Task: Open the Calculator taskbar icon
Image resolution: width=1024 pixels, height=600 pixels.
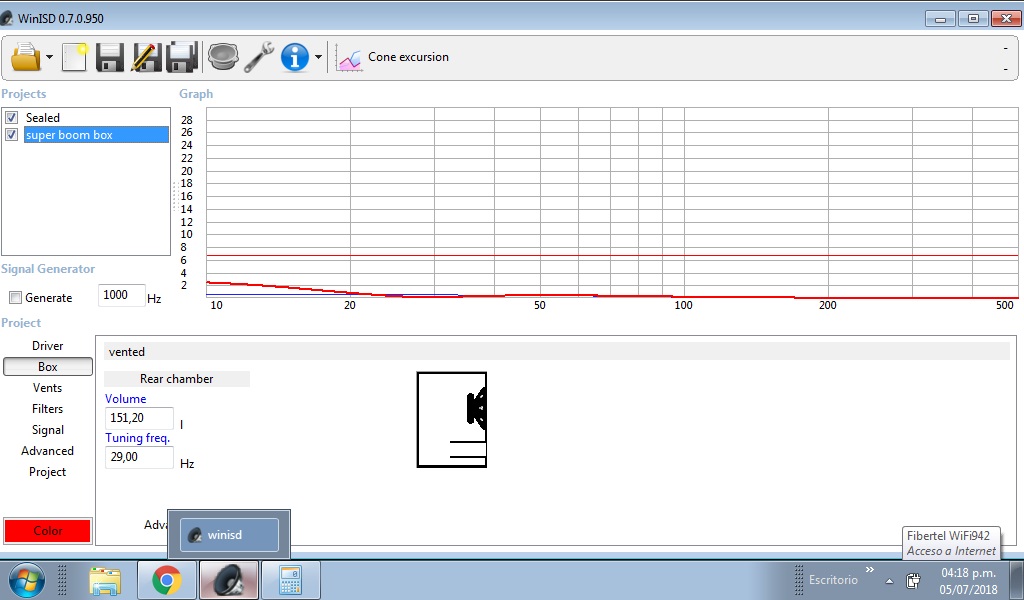Action: pos(290,580)
